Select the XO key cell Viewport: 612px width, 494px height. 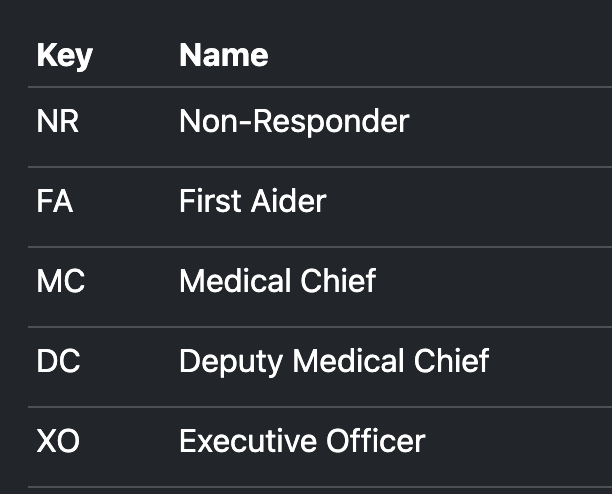(x=58, y=442)
